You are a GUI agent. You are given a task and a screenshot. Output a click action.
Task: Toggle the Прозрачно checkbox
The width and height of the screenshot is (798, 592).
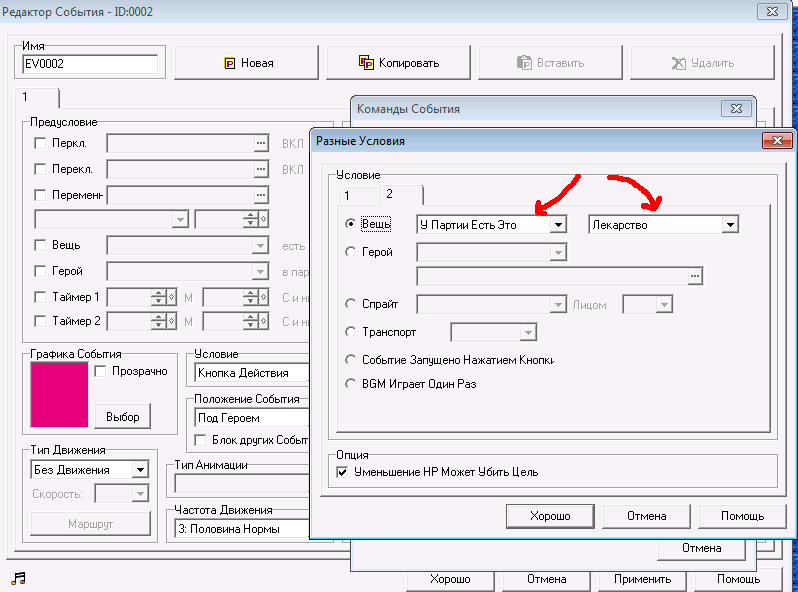click(x=100, y=371)
